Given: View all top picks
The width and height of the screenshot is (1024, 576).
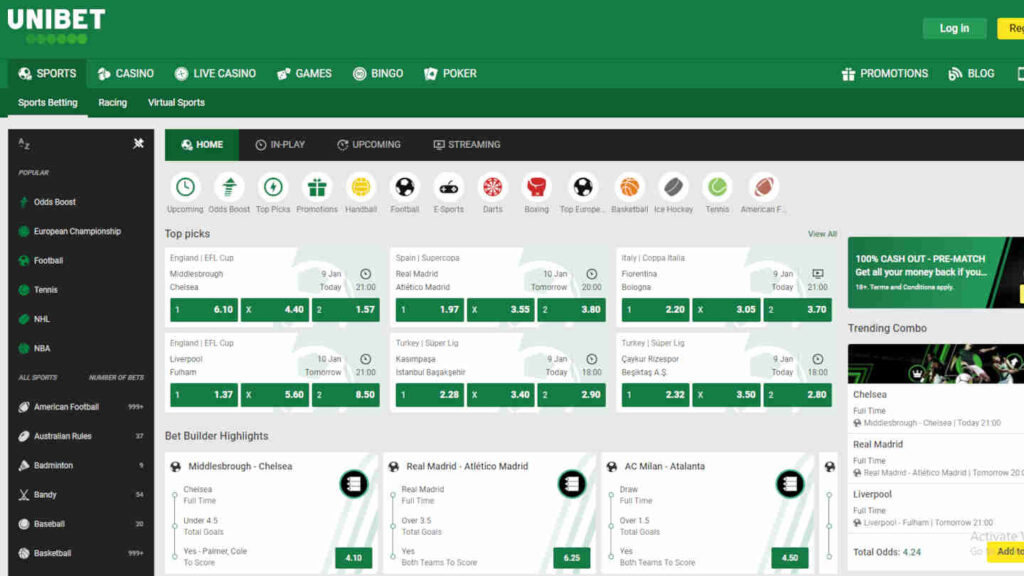Looking at the screenshot, I should (x=822, y=234).
